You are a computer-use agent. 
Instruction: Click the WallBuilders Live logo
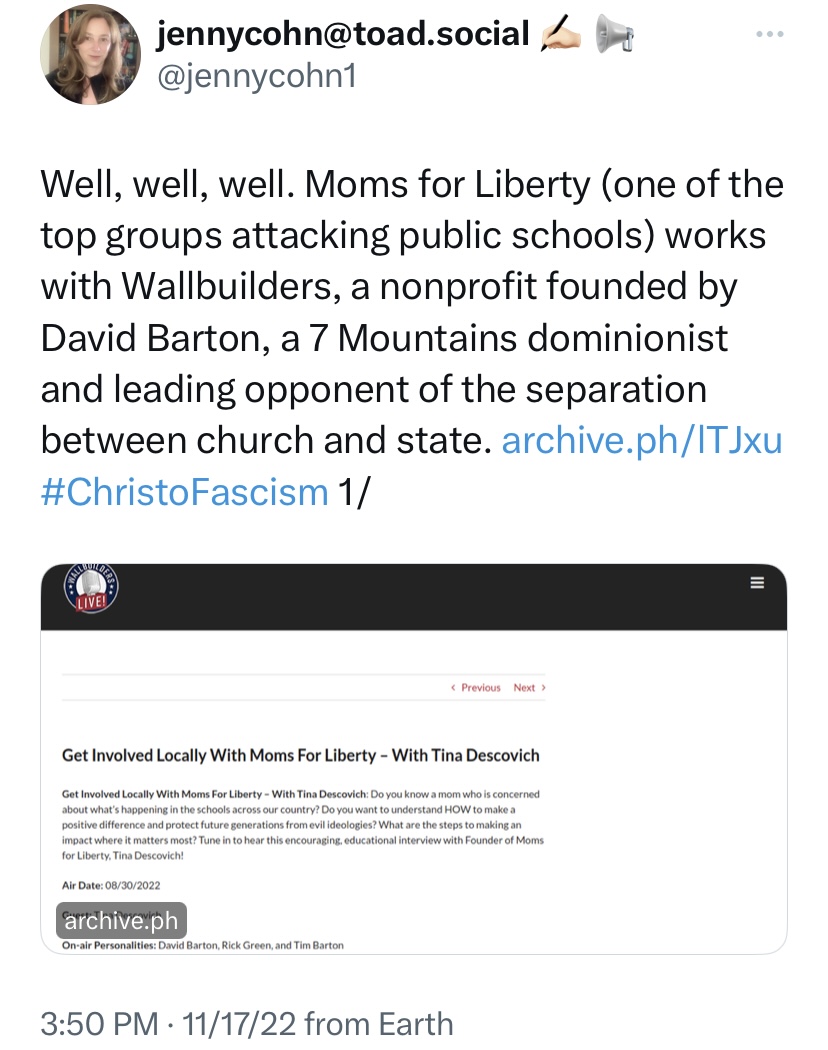tap(92, 590)
